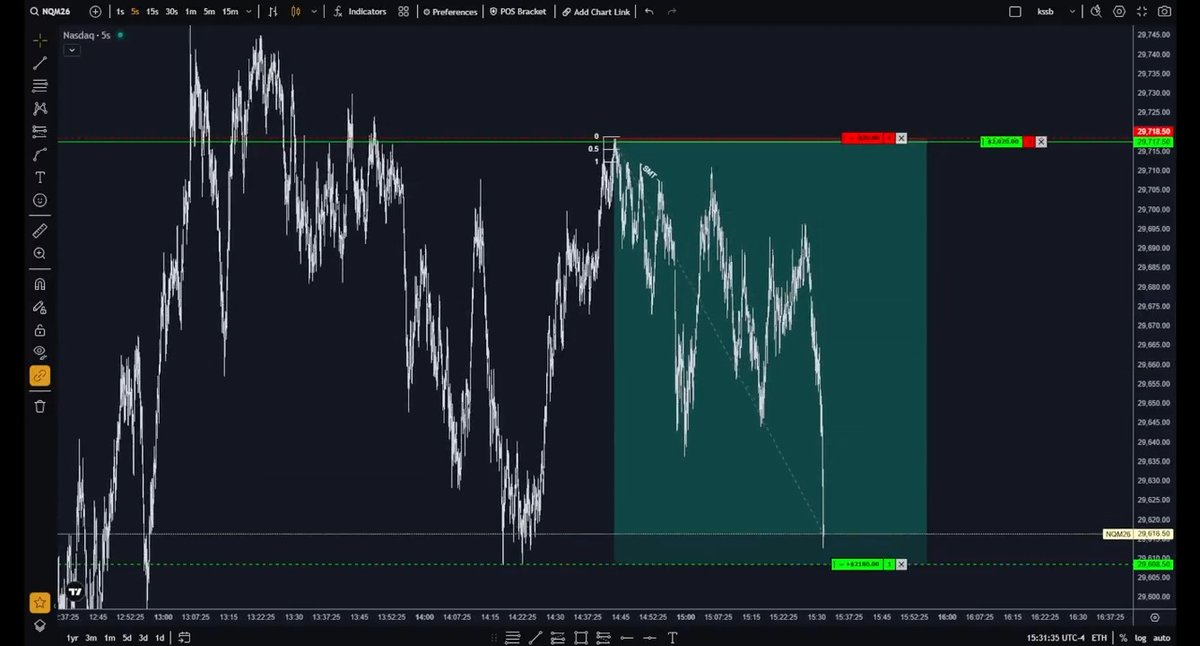Open the emoji icons tool
The width and height of the screenshot is (1200, 646).
tap(40, 200)
